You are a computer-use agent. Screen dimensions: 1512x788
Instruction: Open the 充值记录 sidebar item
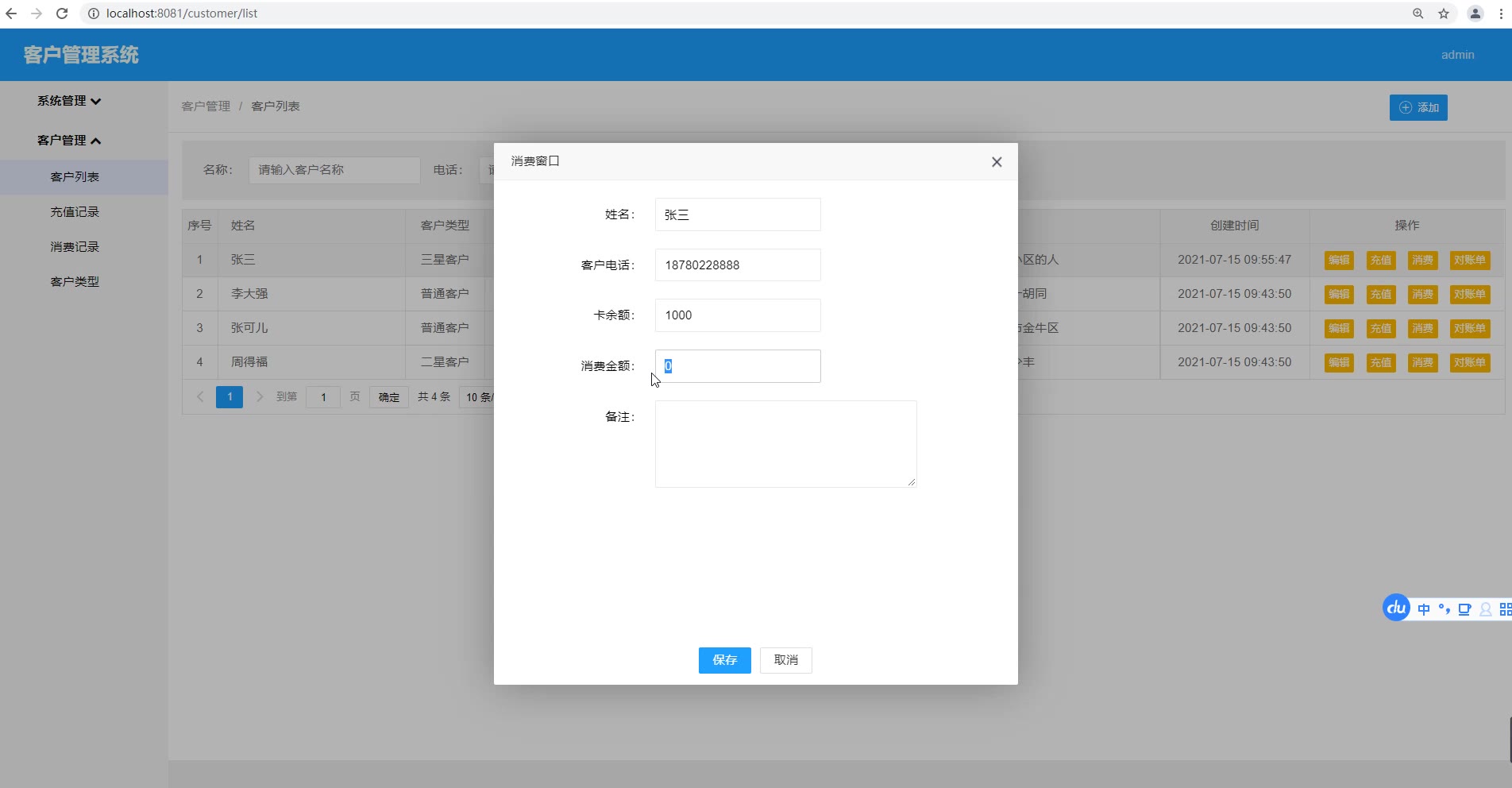75,212
